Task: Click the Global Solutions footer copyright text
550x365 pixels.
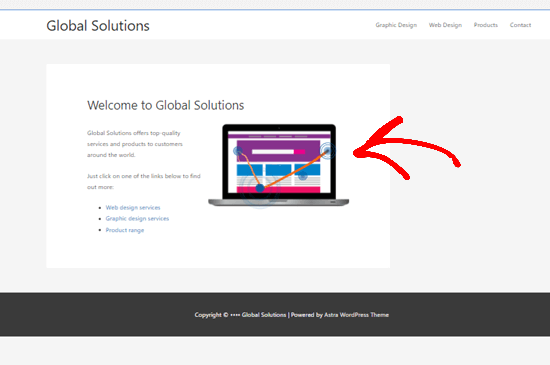Action: click(264, 315)
